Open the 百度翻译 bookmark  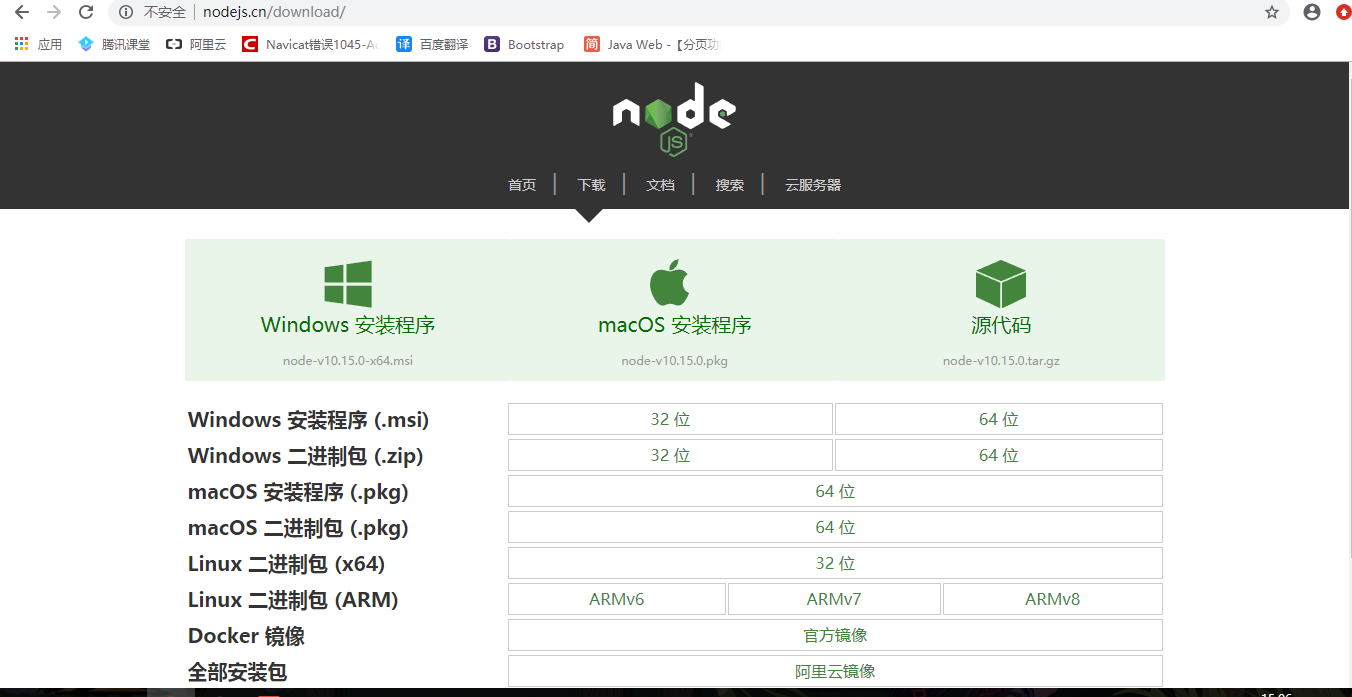tap(431, 44)
